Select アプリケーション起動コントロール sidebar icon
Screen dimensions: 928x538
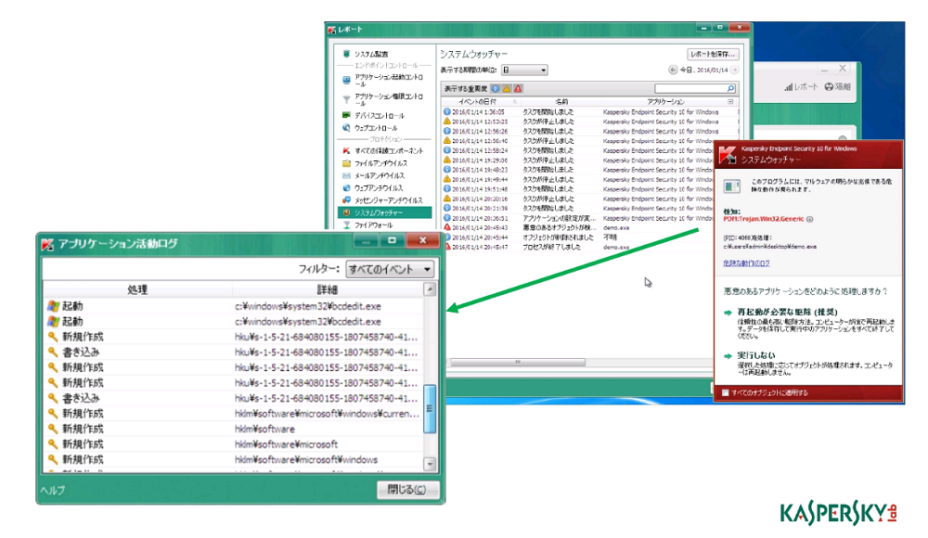(346, 79)
